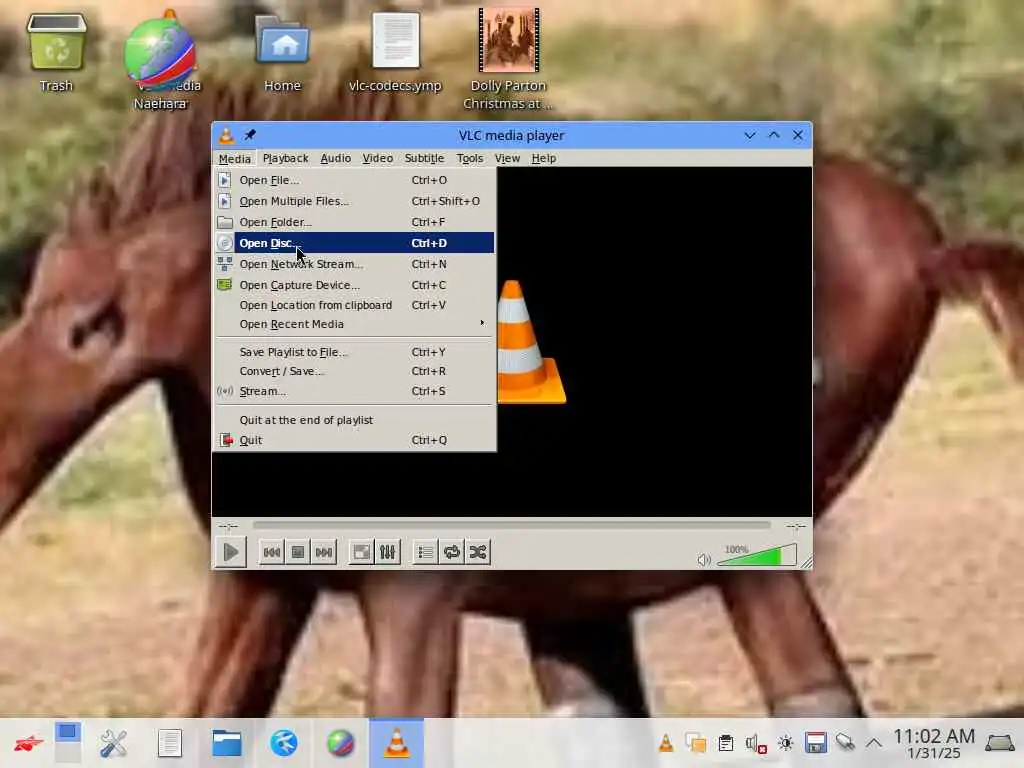Click the highlighted Open Disc... entry
Viewport: 1024px width, 768px height.
click(355, 243)
